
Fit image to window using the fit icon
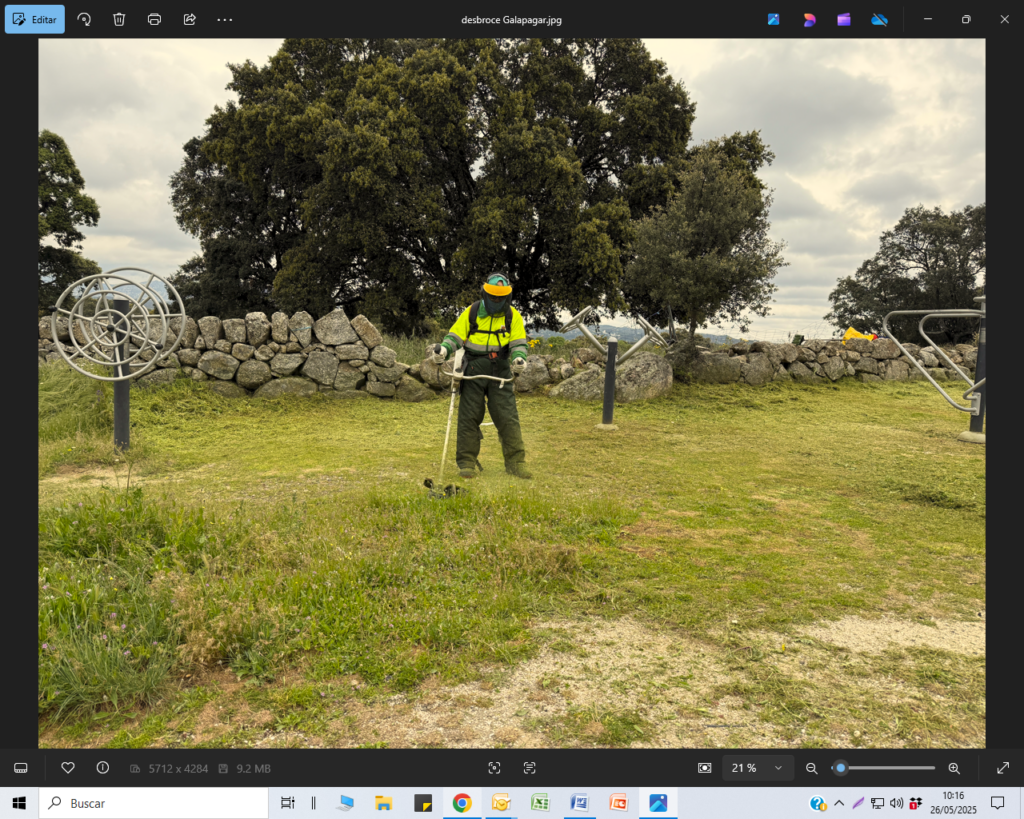(705, 768)
